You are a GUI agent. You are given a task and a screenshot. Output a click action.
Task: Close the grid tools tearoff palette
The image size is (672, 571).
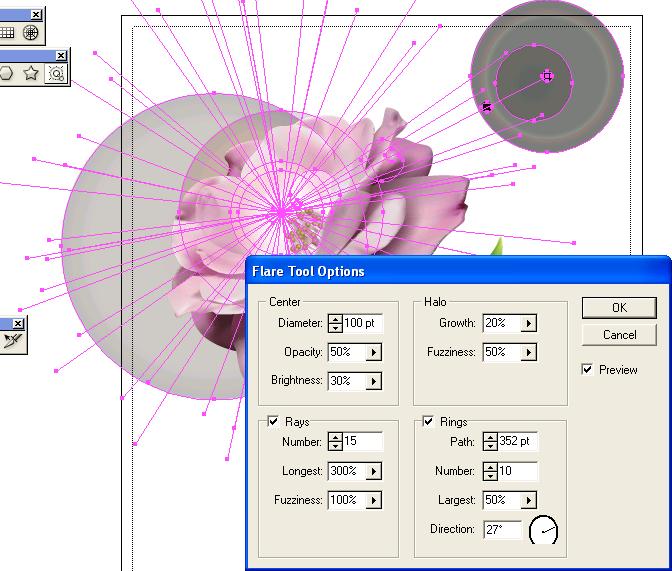click(36, 15)
